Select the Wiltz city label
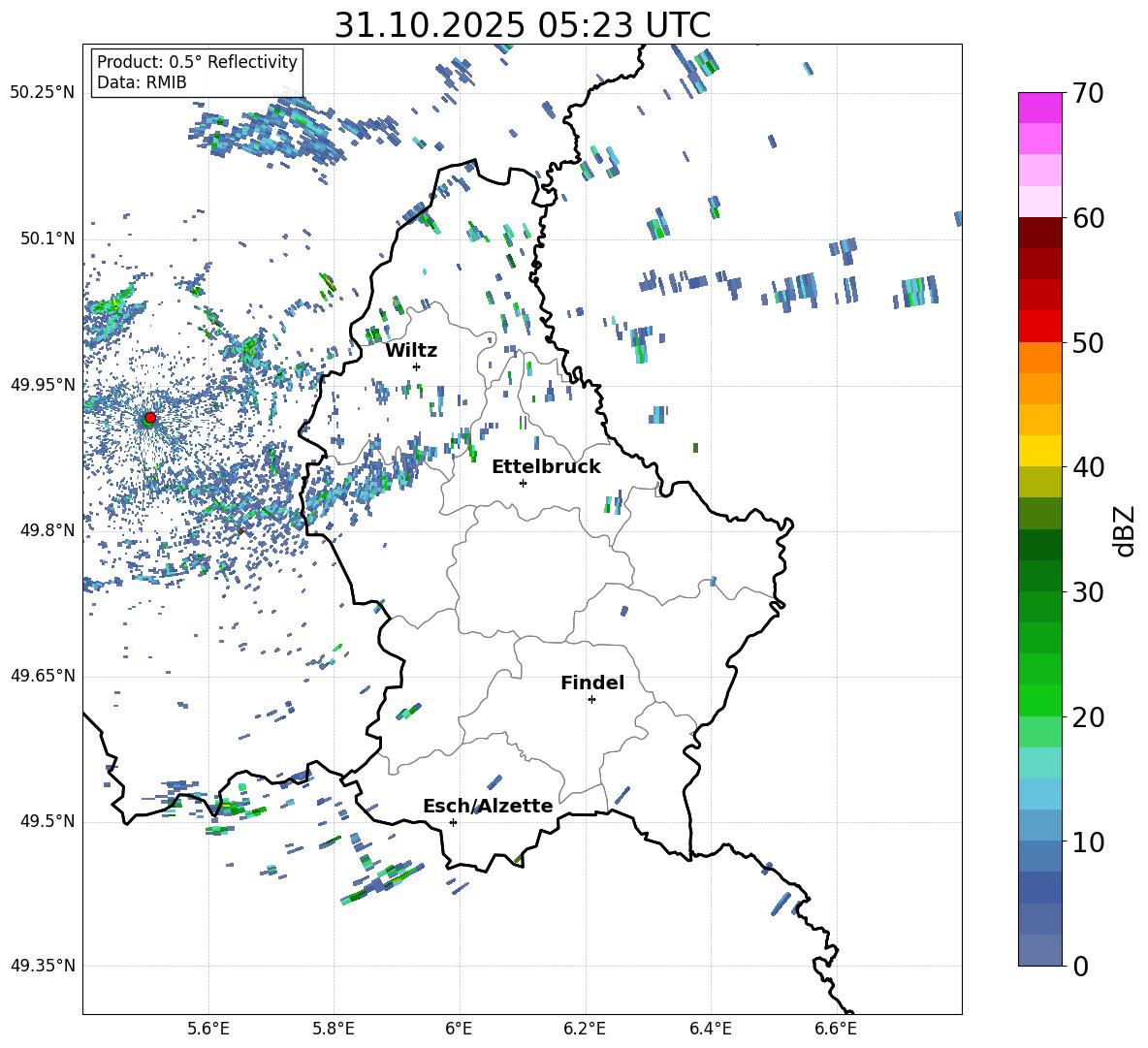 pos(411,350)
